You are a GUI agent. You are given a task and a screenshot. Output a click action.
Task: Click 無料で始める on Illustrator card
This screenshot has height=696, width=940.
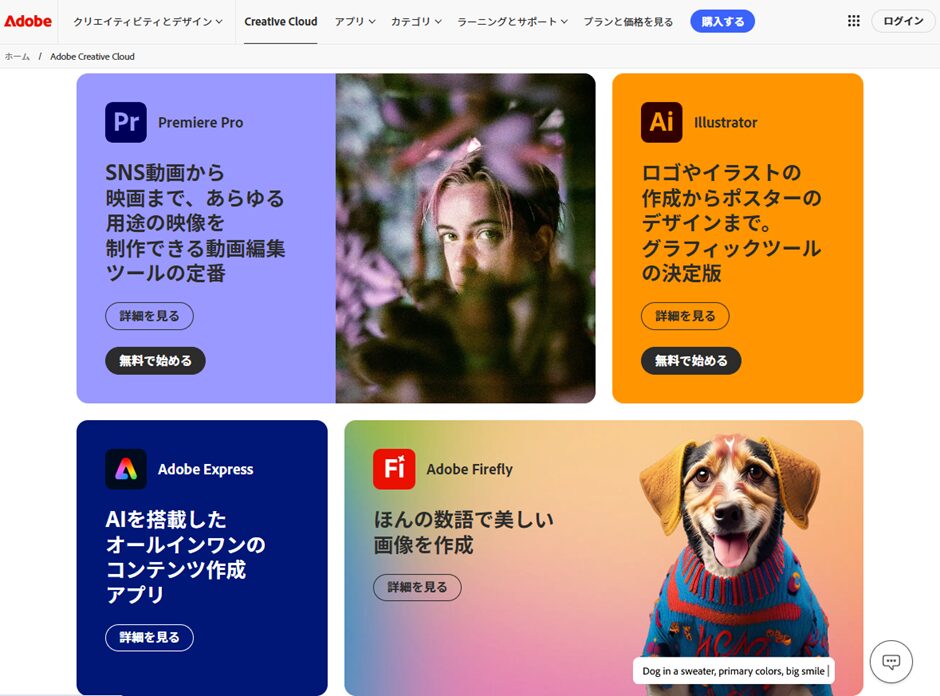pos(691,360)
